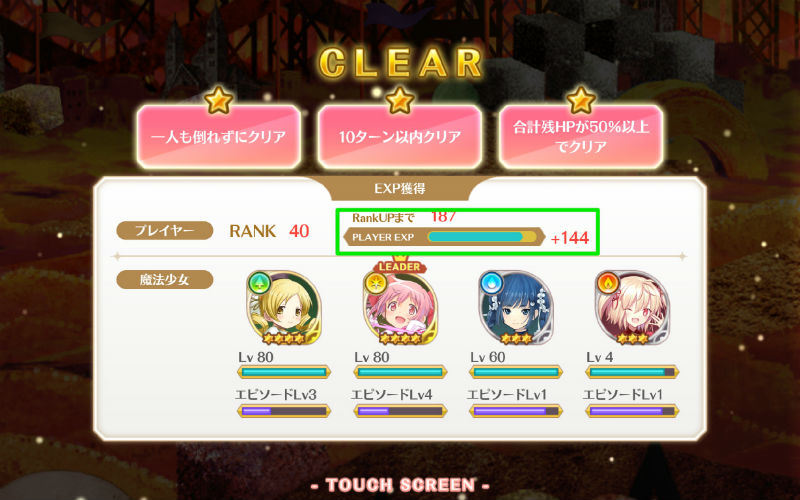Click the EXP獲得 header tab
Screen dimensions: 800x500
(x=399, y=188)
